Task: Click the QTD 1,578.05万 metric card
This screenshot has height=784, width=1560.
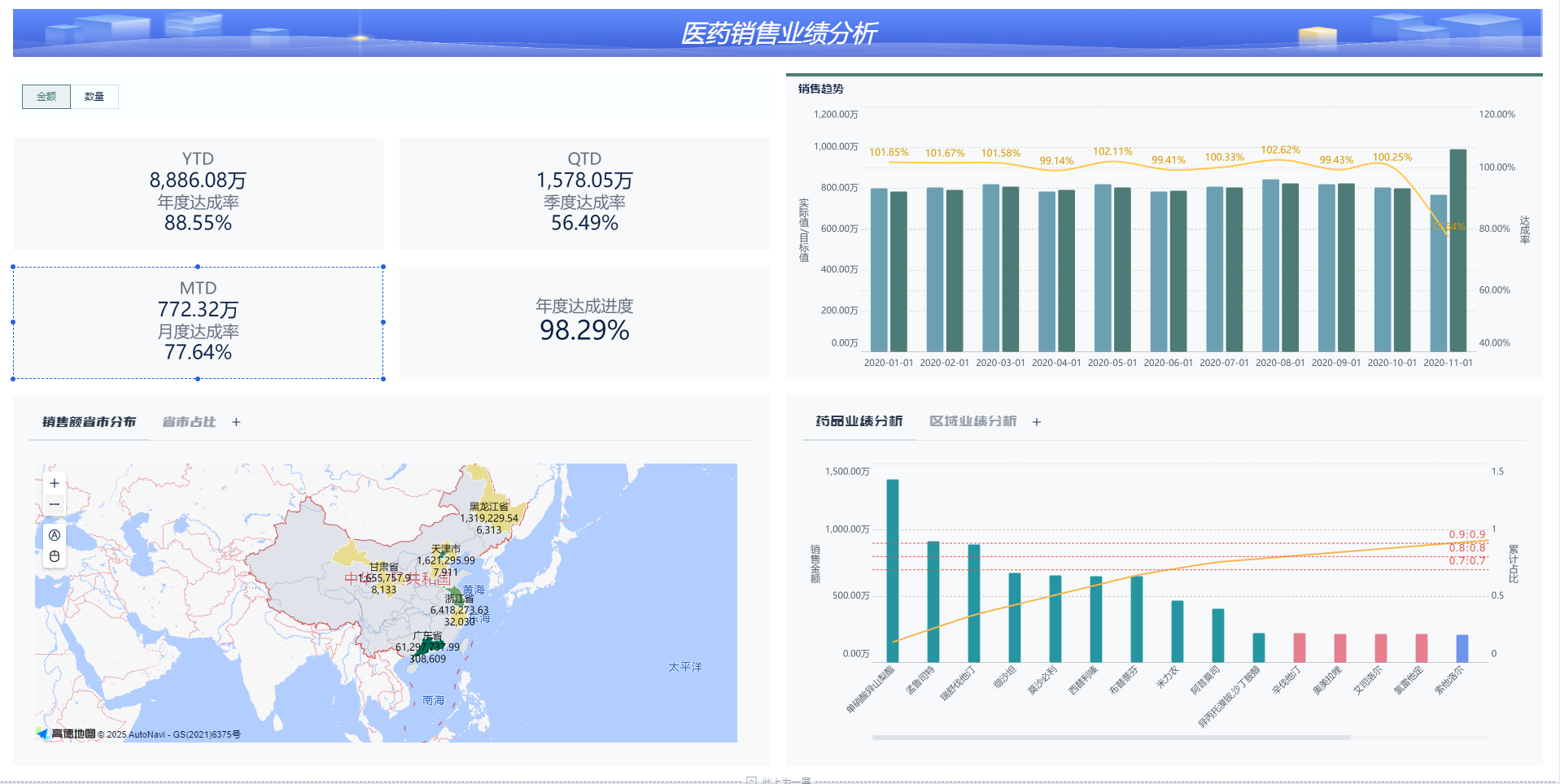Action: pos(584,193)
